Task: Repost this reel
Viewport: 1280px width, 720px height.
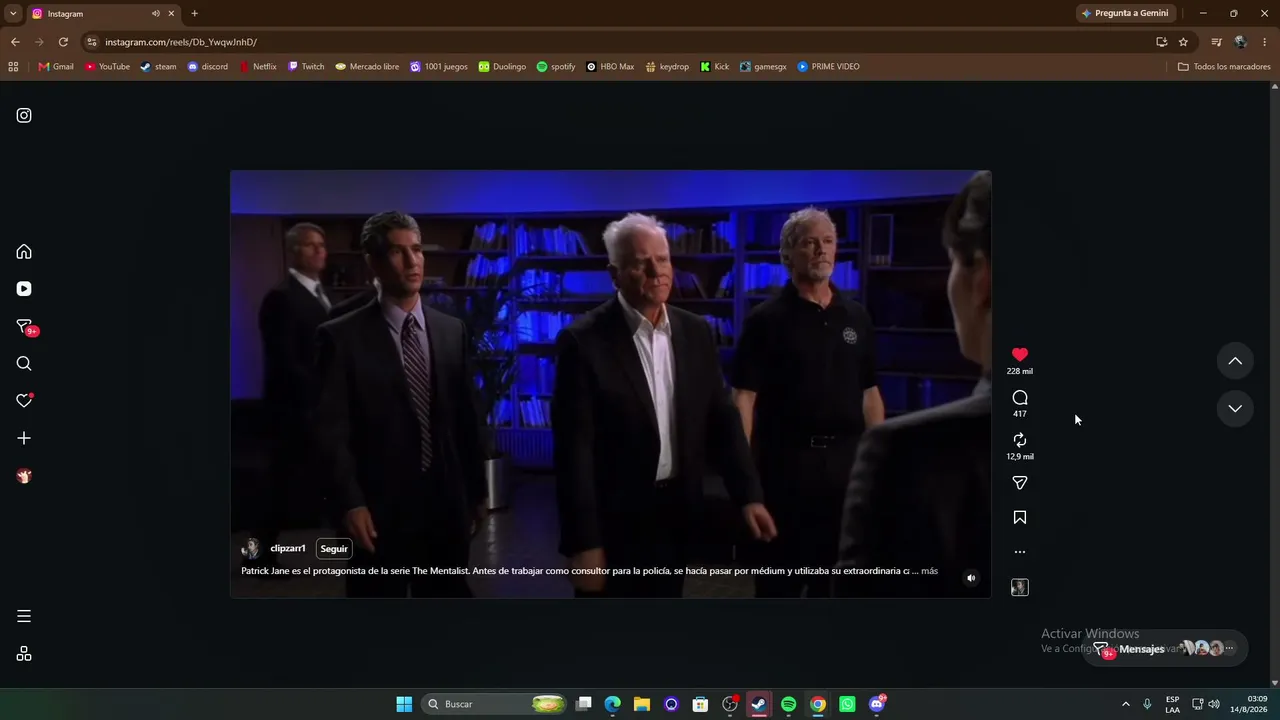Action: [1020, 440]
